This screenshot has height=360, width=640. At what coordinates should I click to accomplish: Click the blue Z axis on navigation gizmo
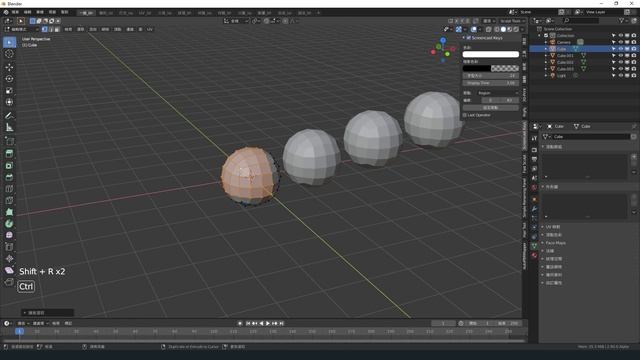(x=443, y=40)
